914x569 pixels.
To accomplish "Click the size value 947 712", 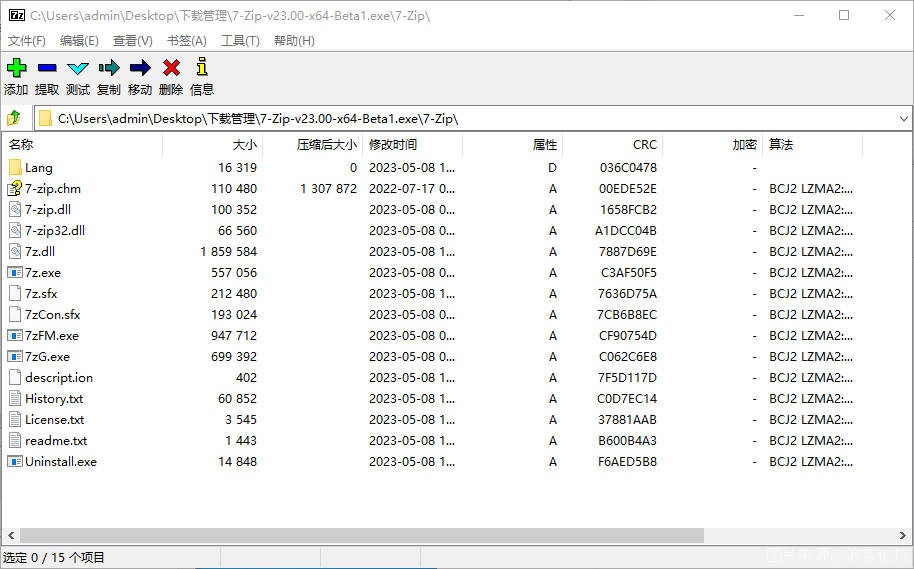I will 234,335.
